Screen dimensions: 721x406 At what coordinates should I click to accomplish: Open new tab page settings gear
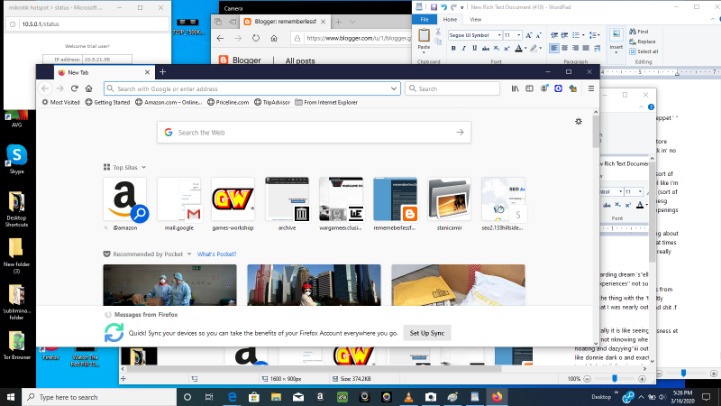tap(578, 121)
